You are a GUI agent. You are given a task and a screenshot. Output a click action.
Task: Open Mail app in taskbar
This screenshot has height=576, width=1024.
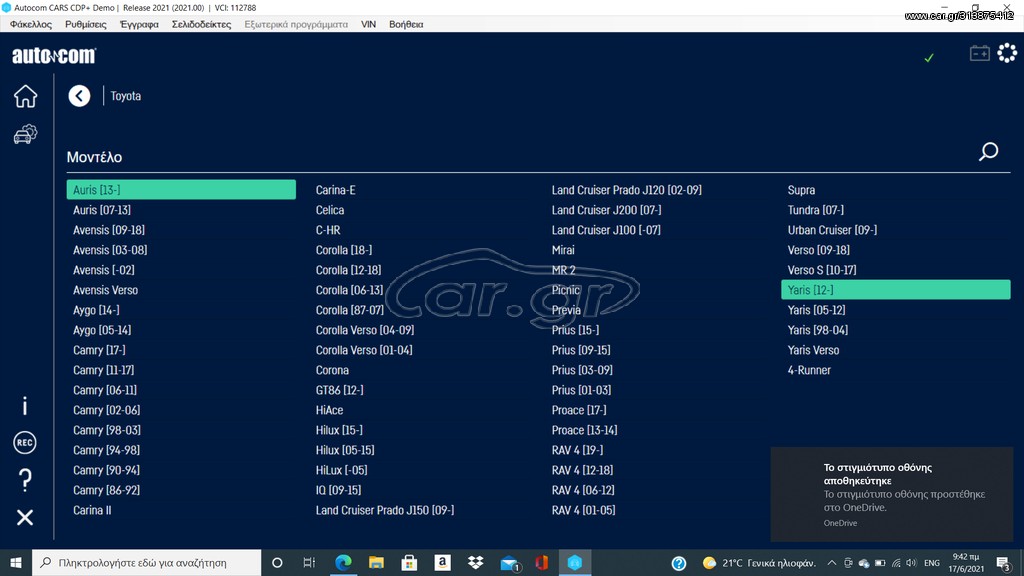point(509,562)
